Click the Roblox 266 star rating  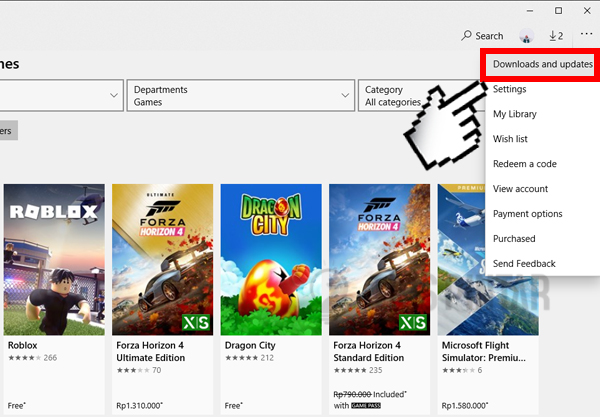[33, 358]
